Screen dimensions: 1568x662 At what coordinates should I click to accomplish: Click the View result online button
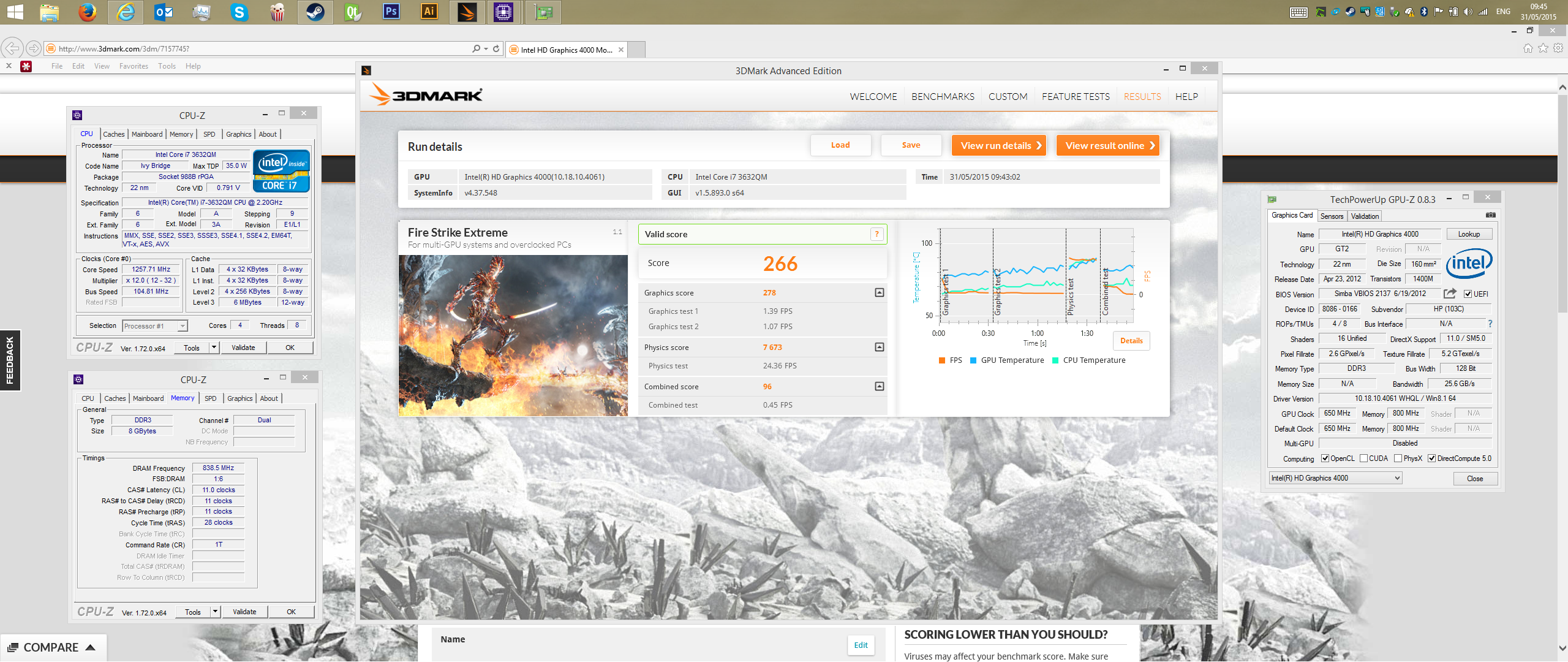click(x=1109, y=145)
